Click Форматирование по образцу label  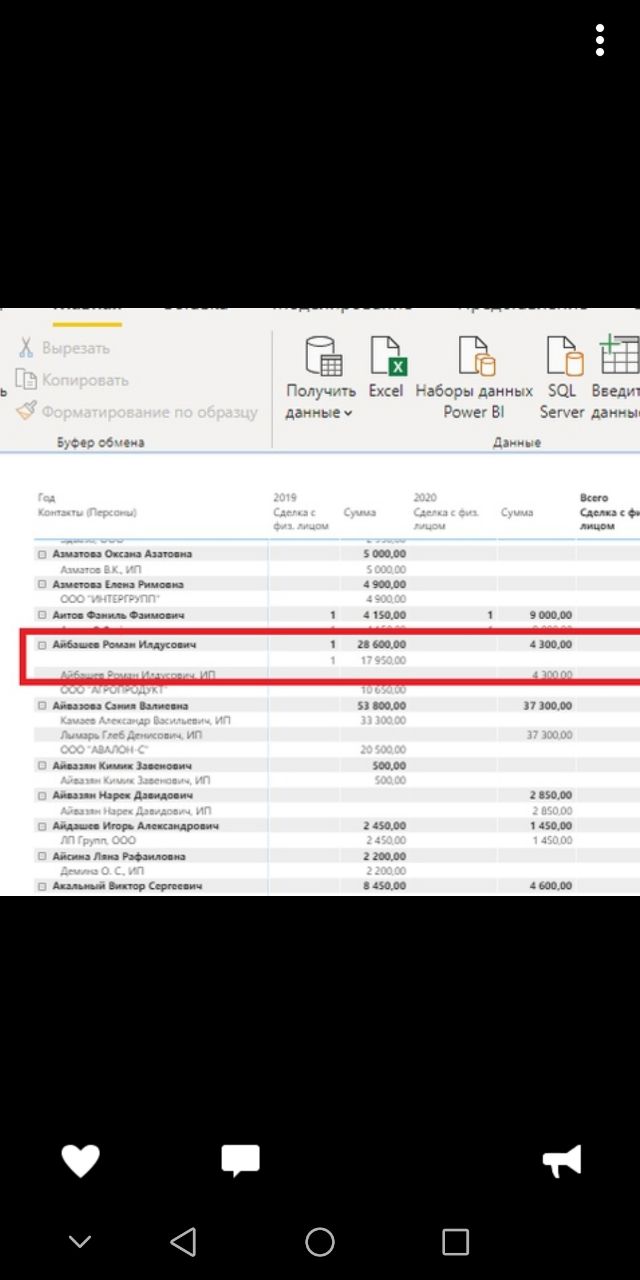point(150,411)
